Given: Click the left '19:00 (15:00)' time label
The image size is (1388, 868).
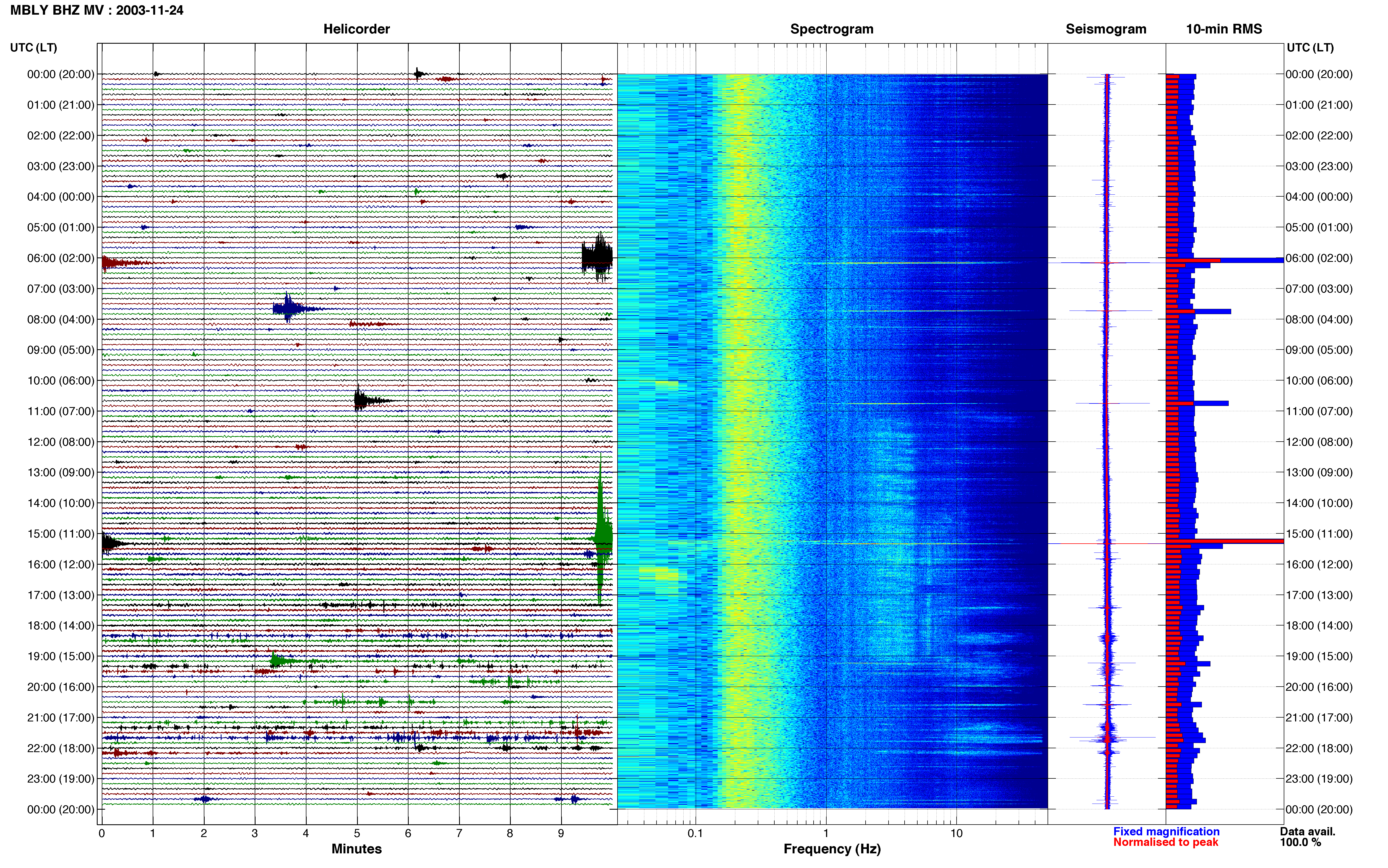Looking at the screenshot, I should tap(61, 656).
